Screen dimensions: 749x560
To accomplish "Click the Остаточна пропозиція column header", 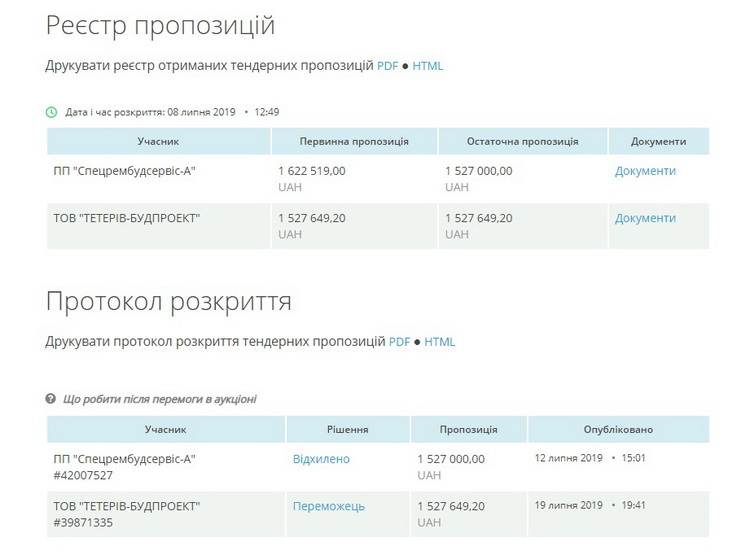I will 523,142.
